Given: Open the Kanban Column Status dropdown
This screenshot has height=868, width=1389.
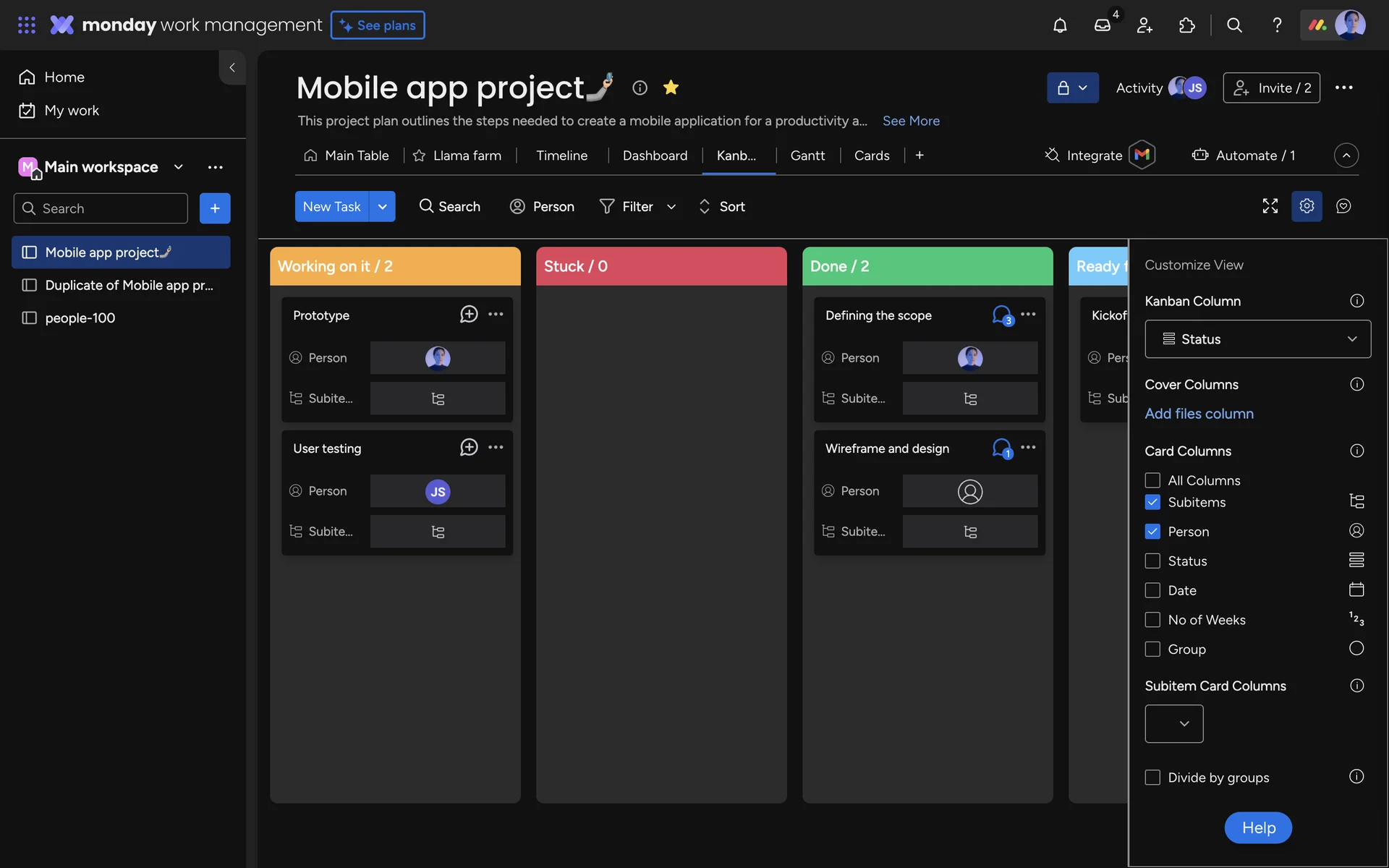Looking at the screenshot, I should (x=1257, y=339).
